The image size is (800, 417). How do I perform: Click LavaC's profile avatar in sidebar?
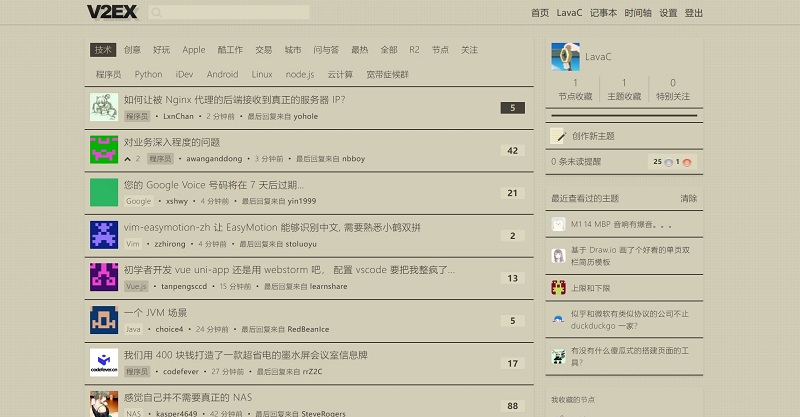click(565, 57)
